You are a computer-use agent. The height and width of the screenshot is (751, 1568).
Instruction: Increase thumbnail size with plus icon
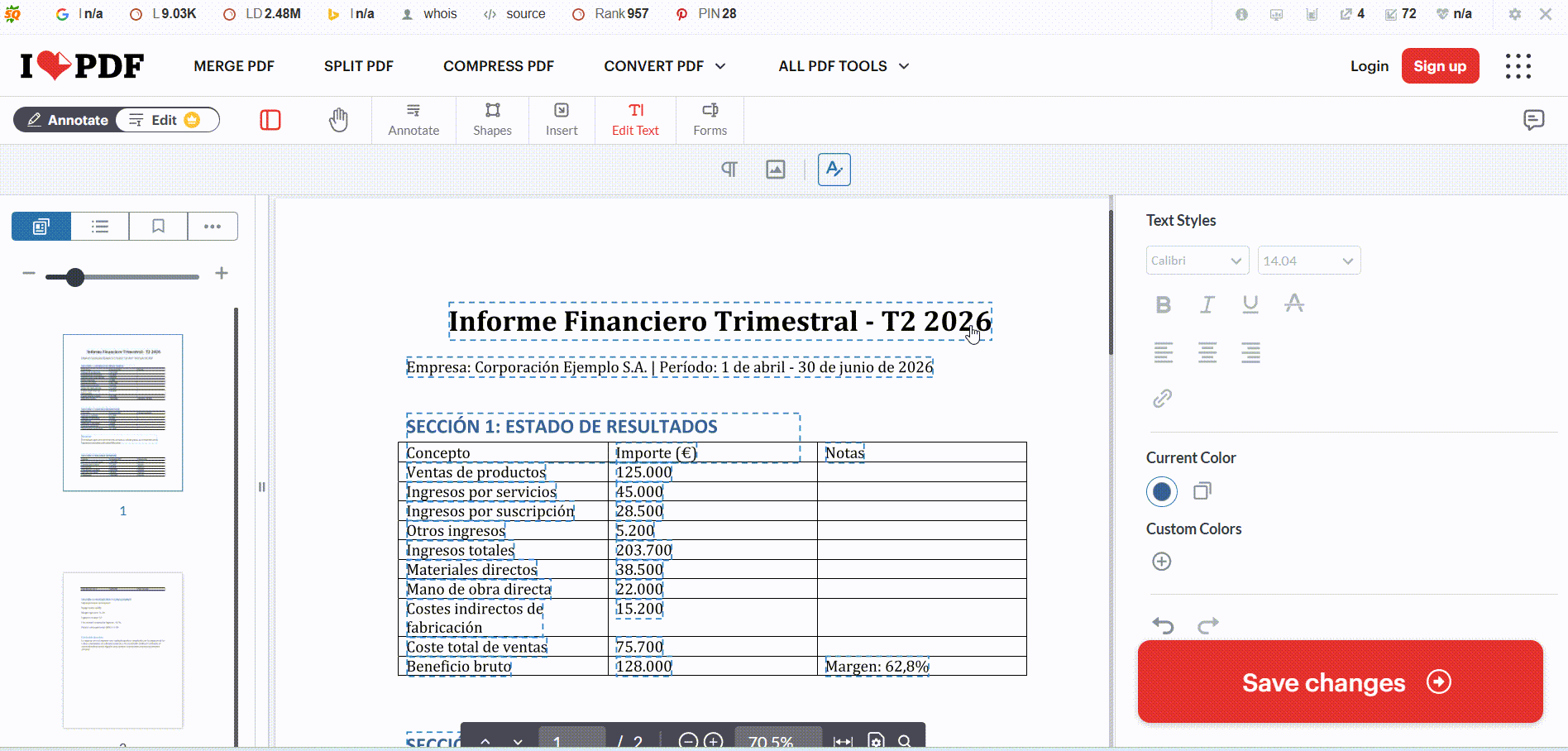(x=222, y=273)
